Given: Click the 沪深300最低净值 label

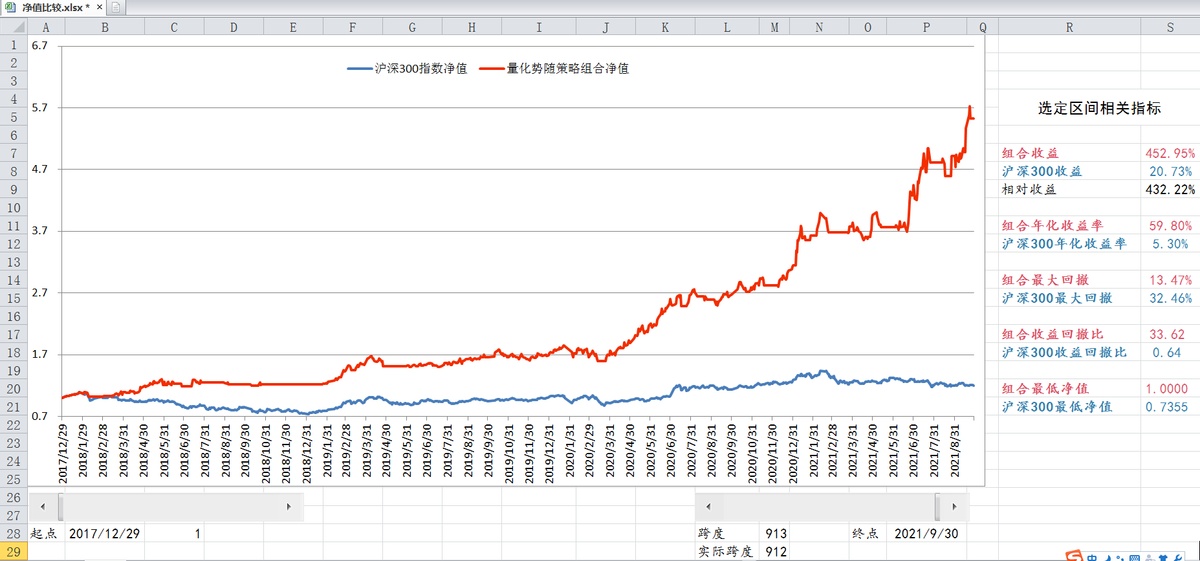Looking at the screenshot, I should coord(1055,406).
